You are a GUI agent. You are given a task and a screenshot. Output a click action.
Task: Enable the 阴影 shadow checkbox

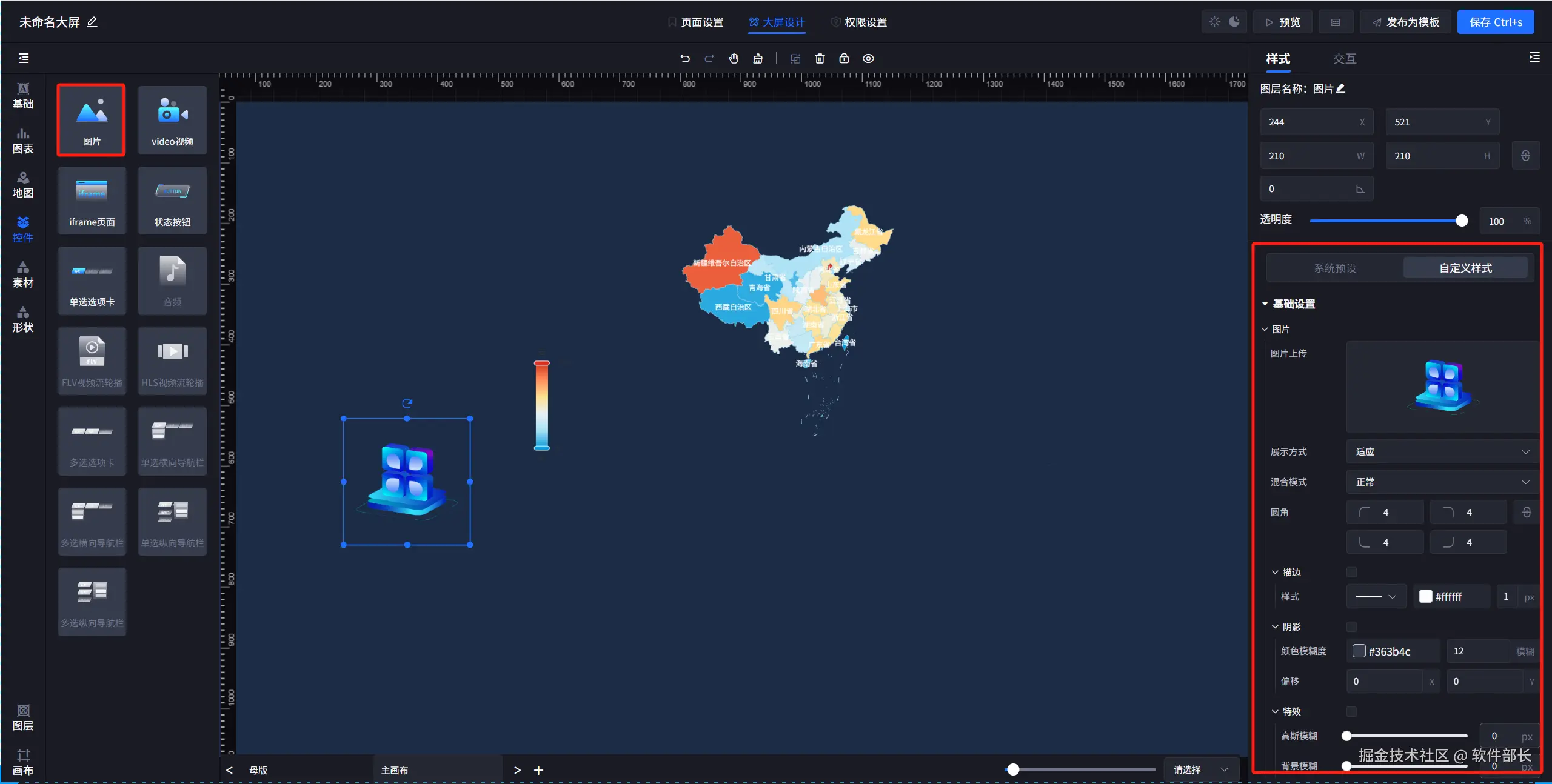coord(1351,626)
